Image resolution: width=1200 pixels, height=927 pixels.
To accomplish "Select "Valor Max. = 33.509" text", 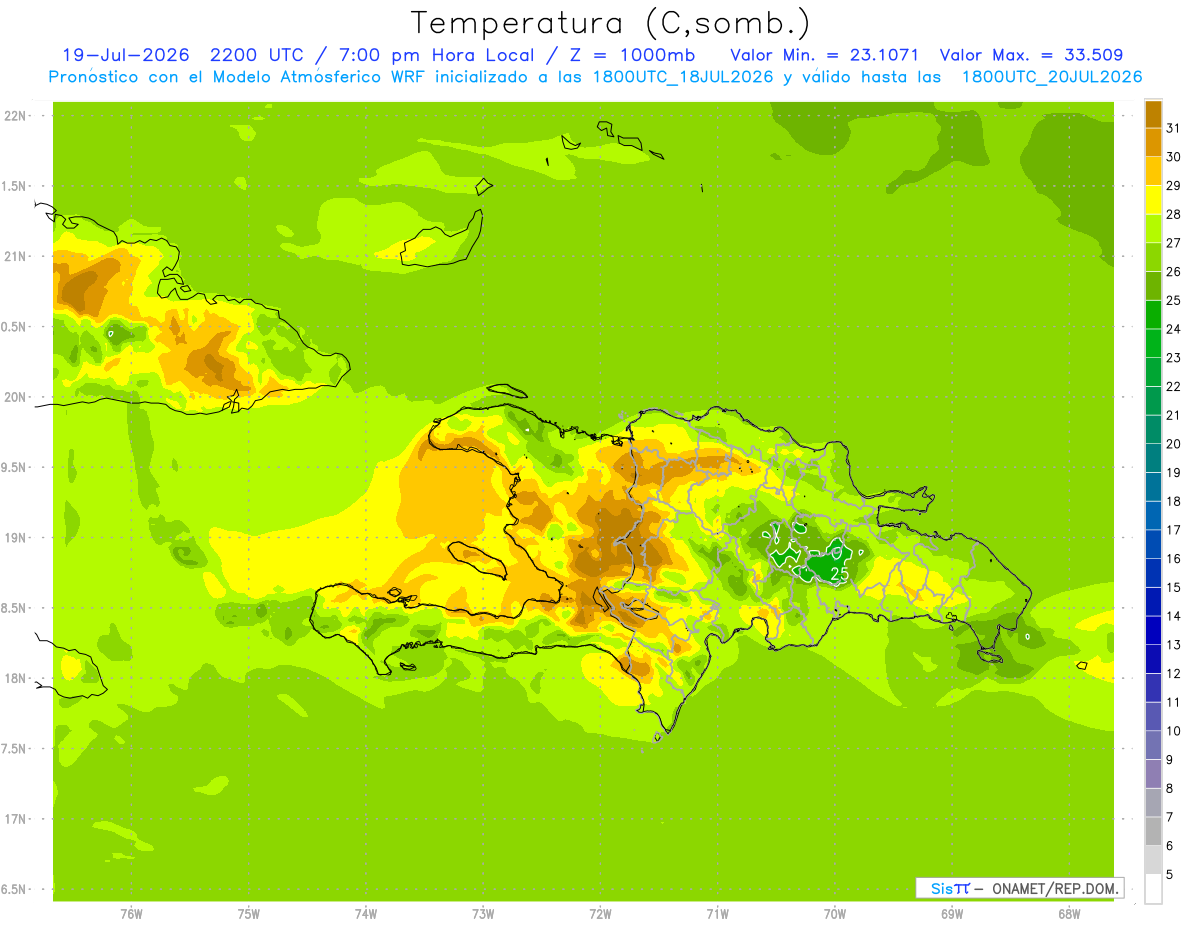I will click(1031, 55).
